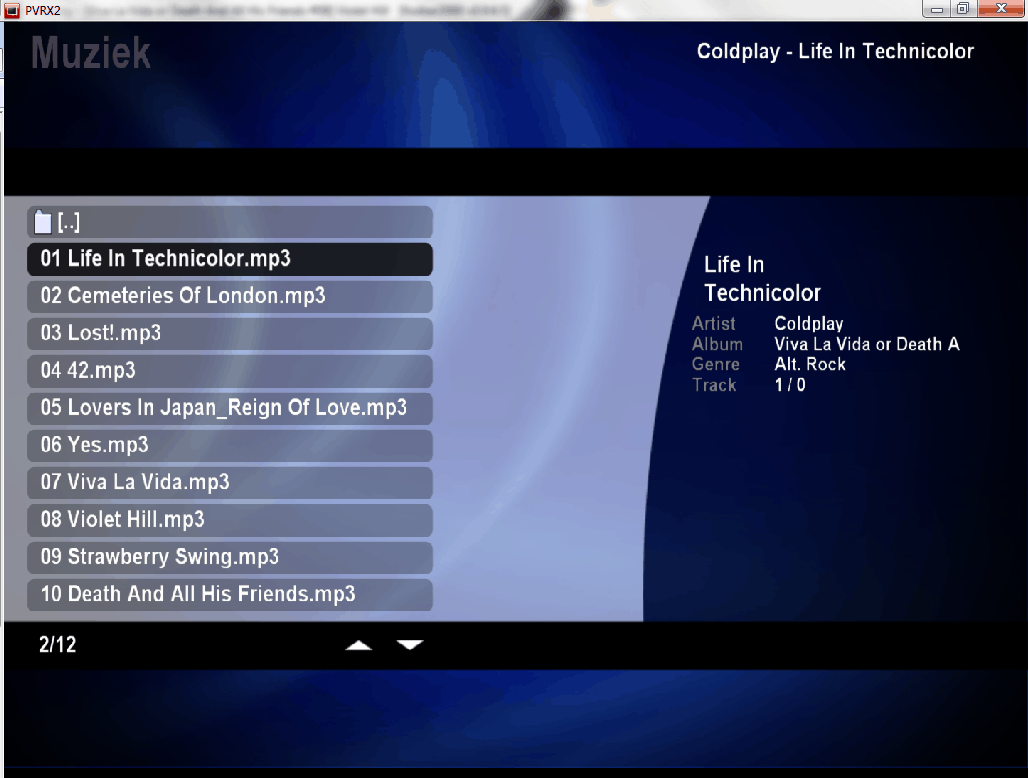Screen dimensions: 1028x778
Task: Play 03 Lost!.mp3 track
Action: coord(229,334)
